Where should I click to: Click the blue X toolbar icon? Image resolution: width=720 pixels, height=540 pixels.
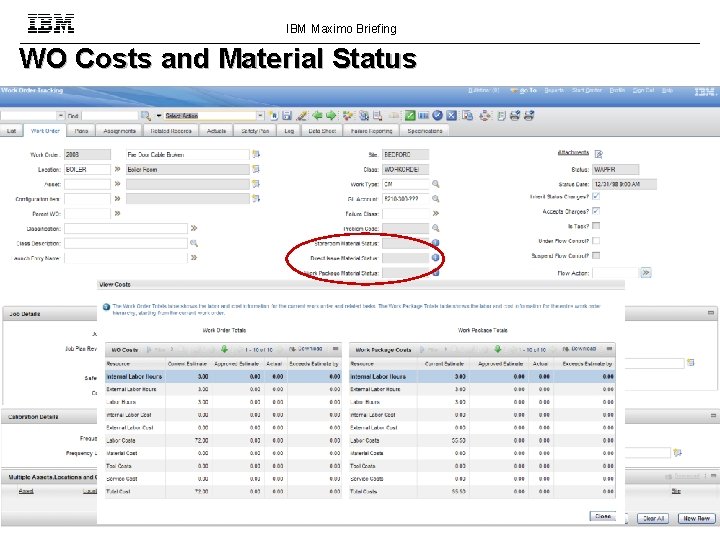pyautogui.click(x=451, y=116)
